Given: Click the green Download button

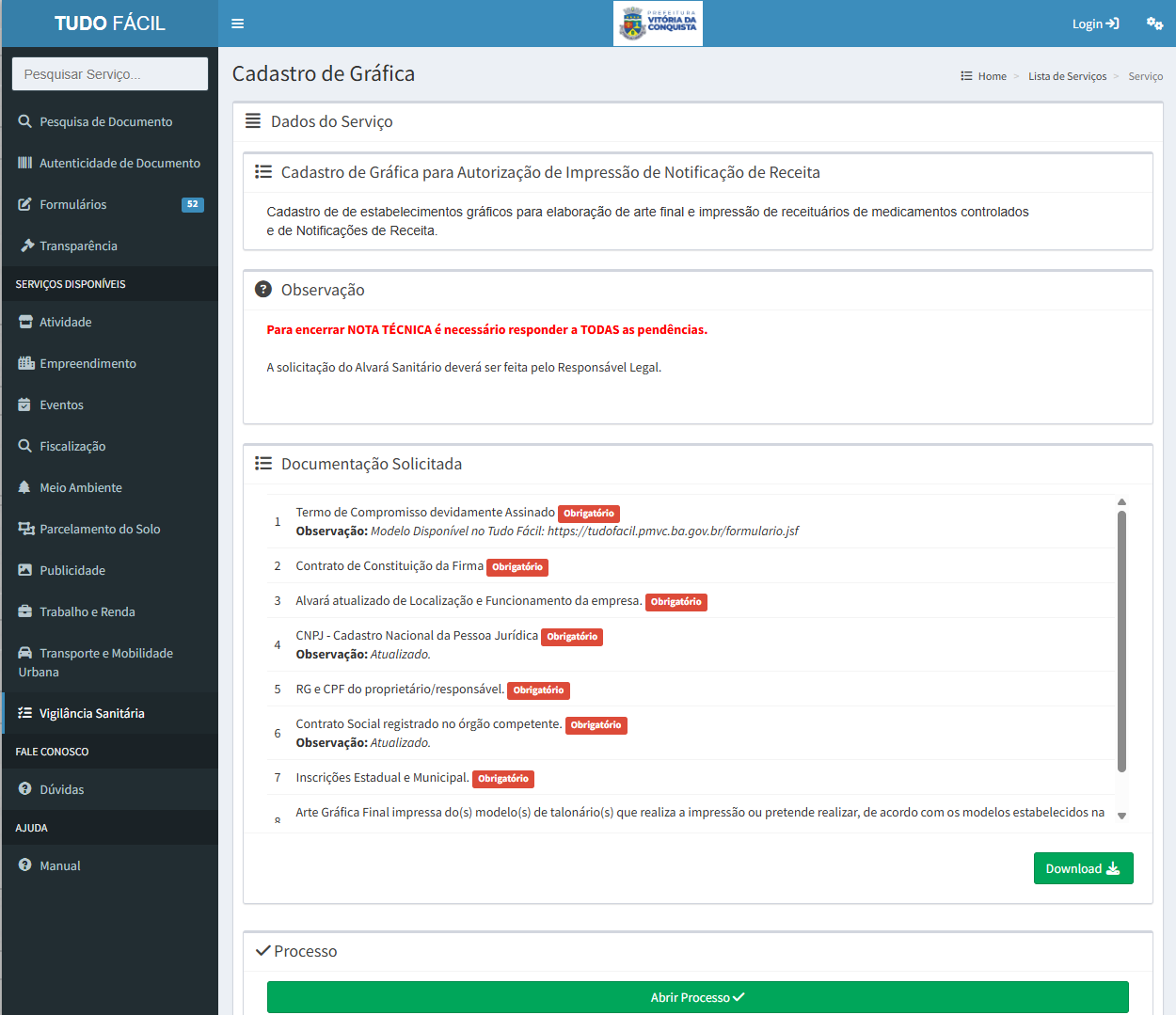Looking at the screenshot, I should click(1083, 868).
